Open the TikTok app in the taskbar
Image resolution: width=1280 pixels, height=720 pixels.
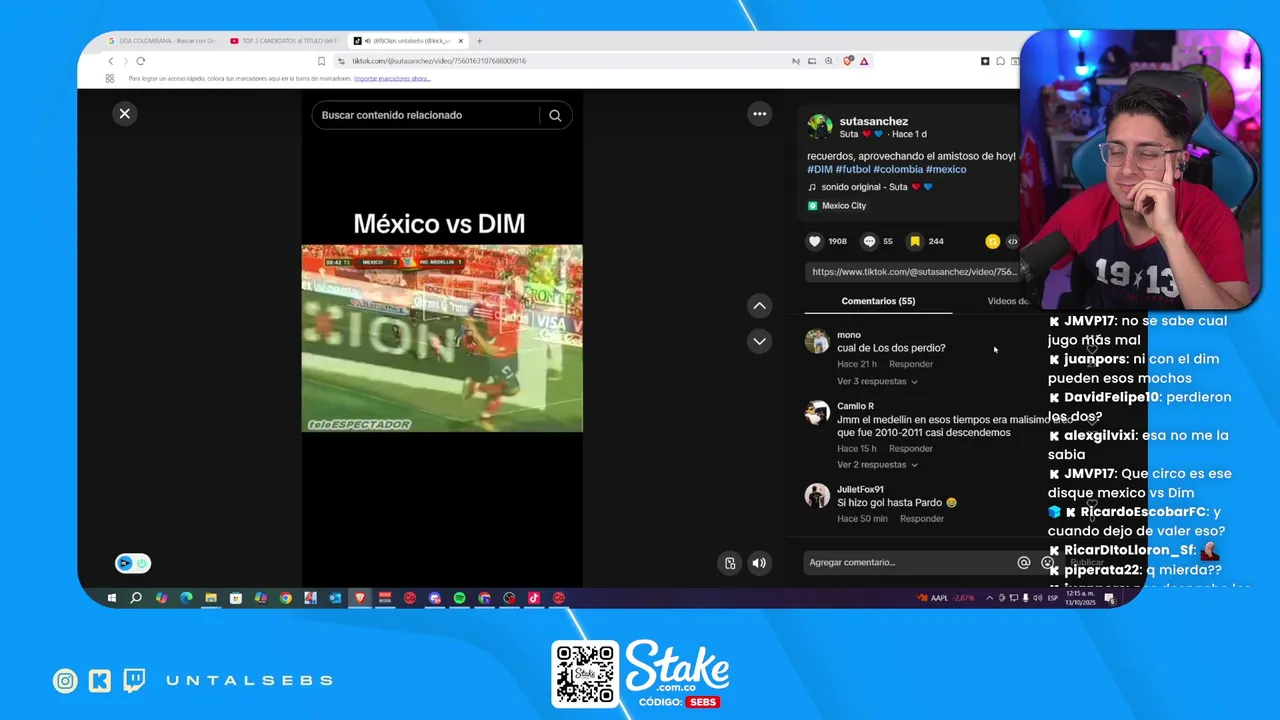pos(534,598)
